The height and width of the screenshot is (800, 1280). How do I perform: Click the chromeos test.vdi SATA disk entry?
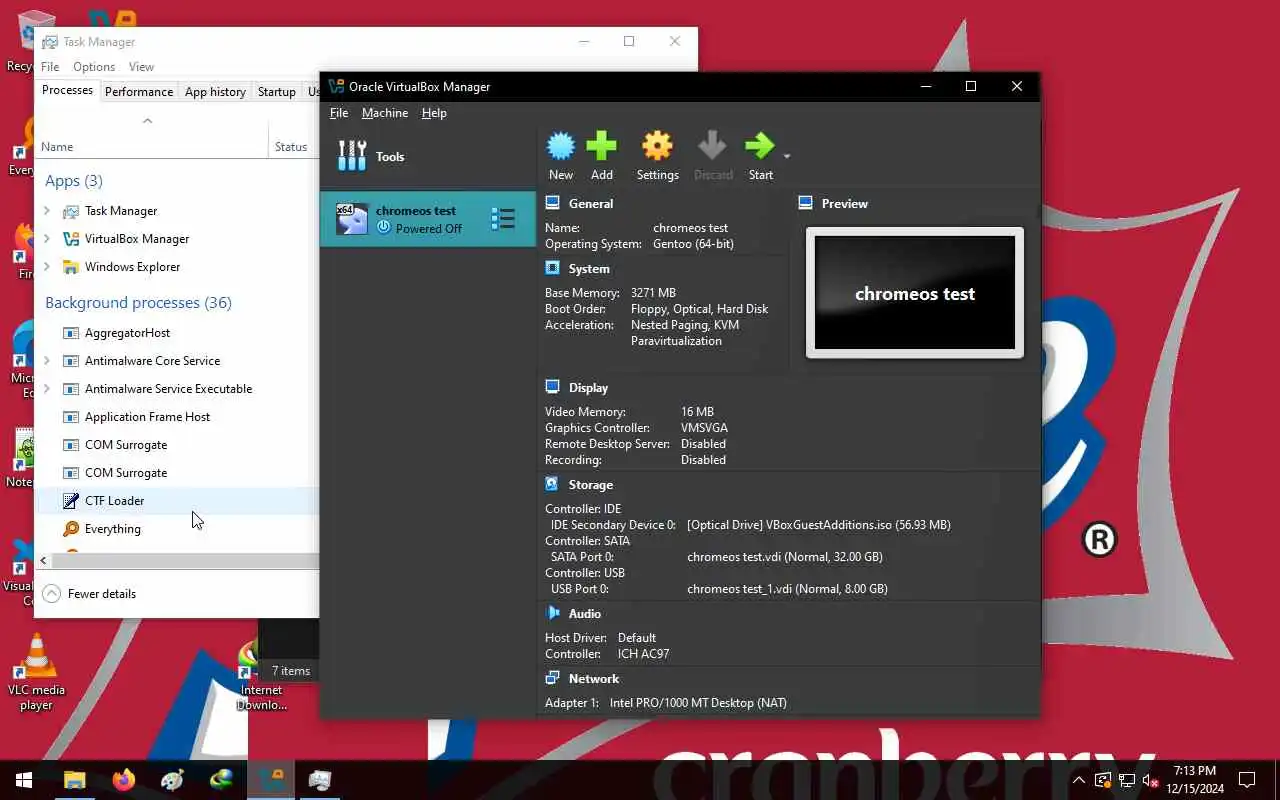785,557
